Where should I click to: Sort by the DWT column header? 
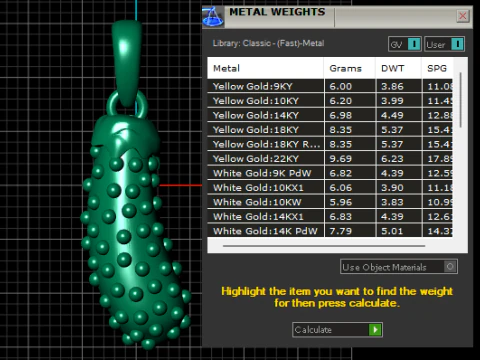[x=399, y=68]
